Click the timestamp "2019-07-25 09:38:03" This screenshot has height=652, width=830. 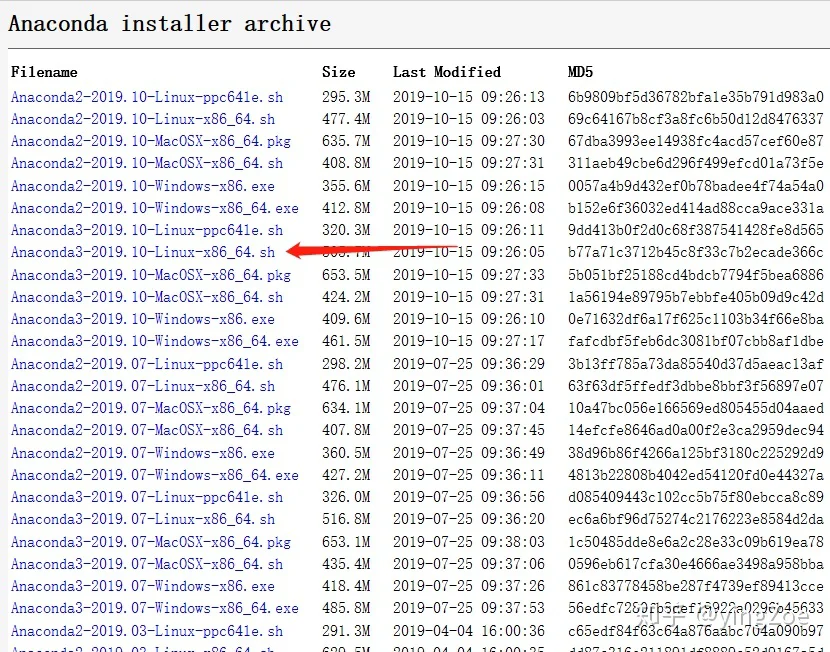[x=468, y=542]
